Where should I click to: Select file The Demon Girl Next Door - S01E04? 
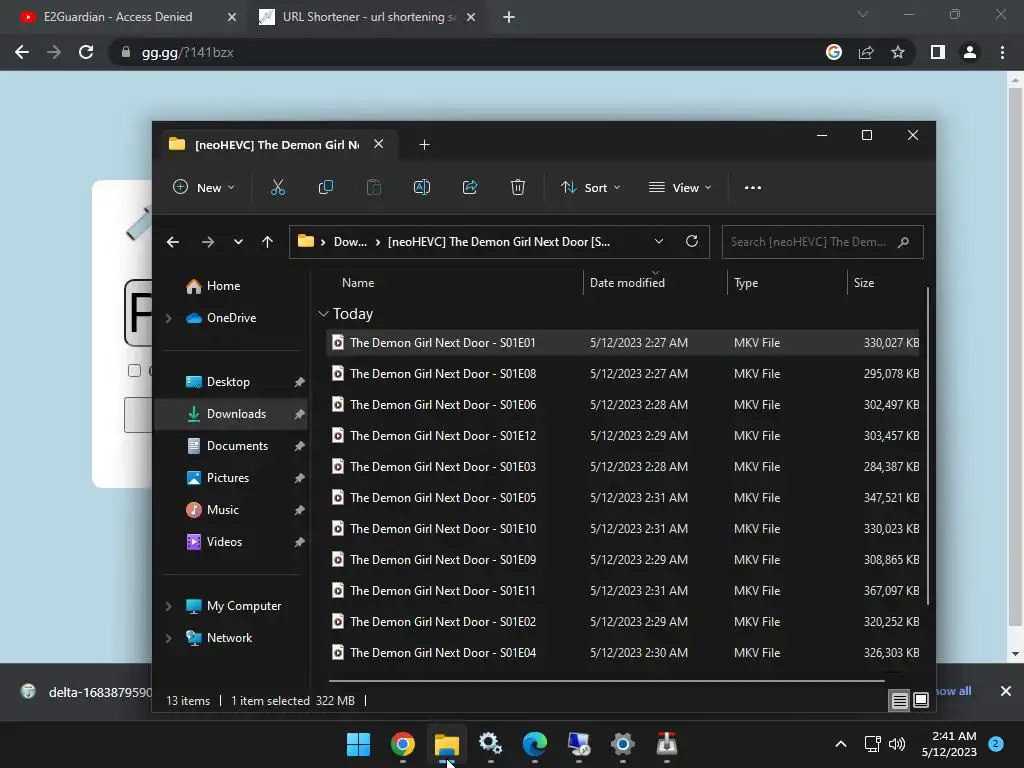point(622,652)
